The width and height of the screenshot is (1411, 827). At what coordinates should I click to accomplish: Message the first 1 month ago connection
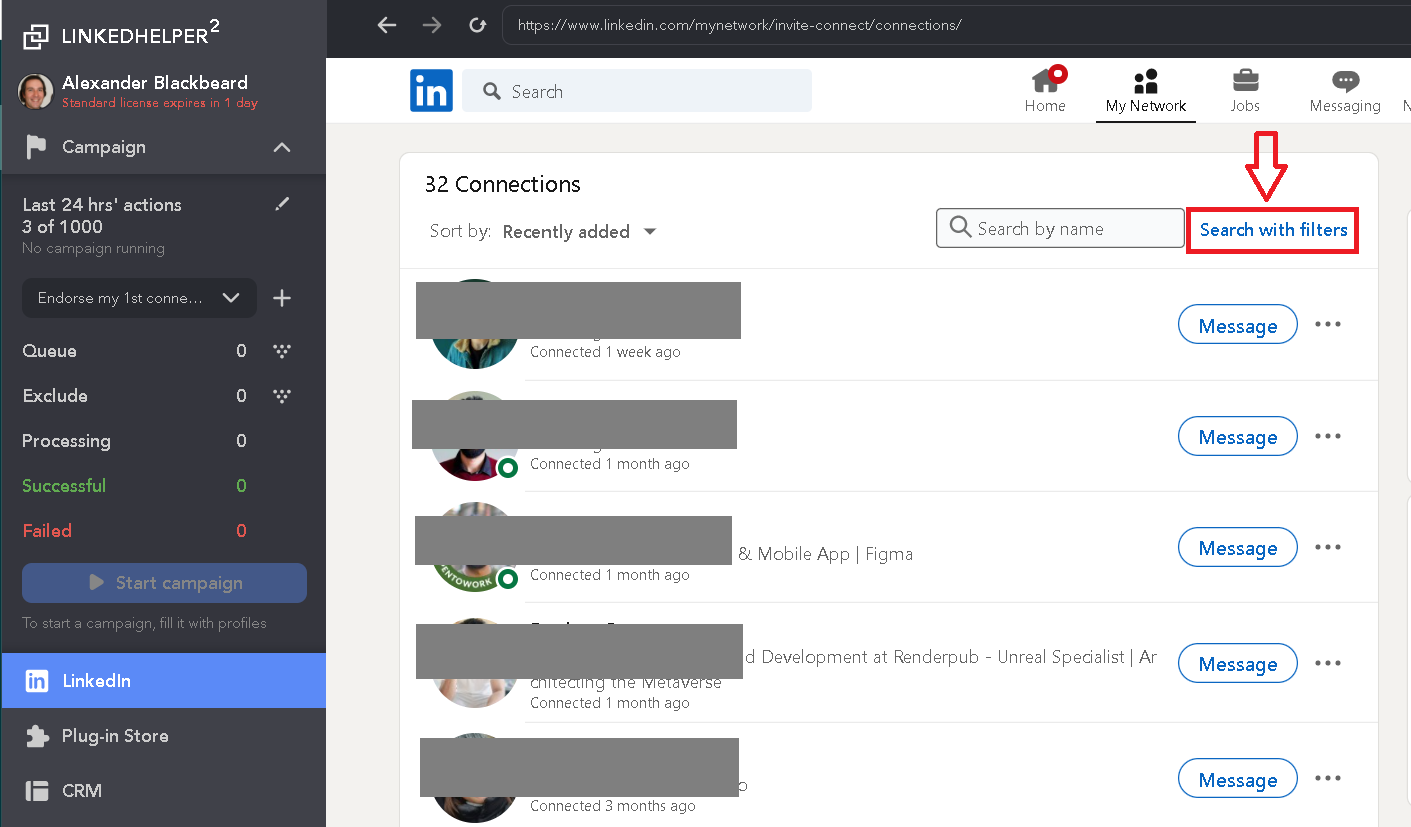[x=1238, y=437]
